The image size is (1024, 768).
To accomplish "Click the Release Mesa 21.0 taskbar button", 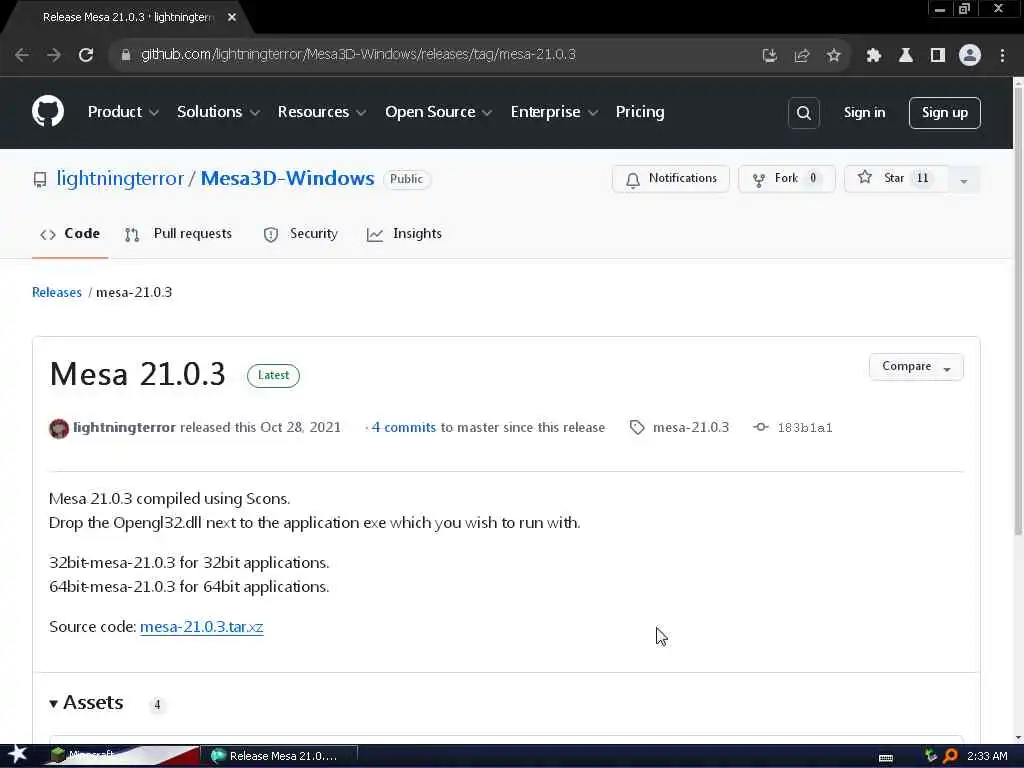I will tap(279, 756).
